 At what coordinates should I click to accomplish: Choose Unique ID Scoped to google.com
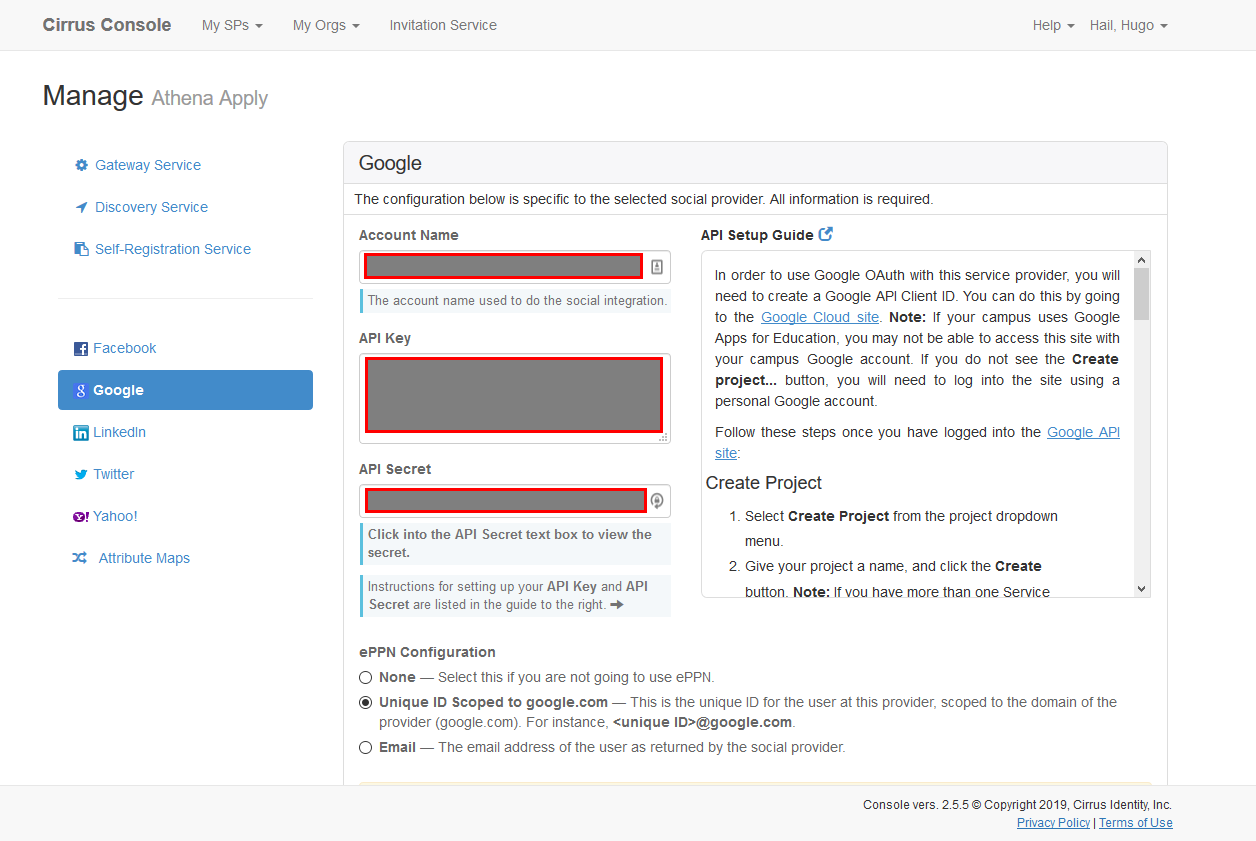pos(365,702)
